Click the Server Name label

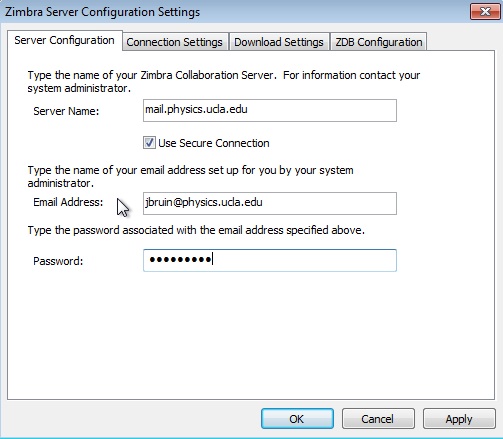[x=66, y=111]
